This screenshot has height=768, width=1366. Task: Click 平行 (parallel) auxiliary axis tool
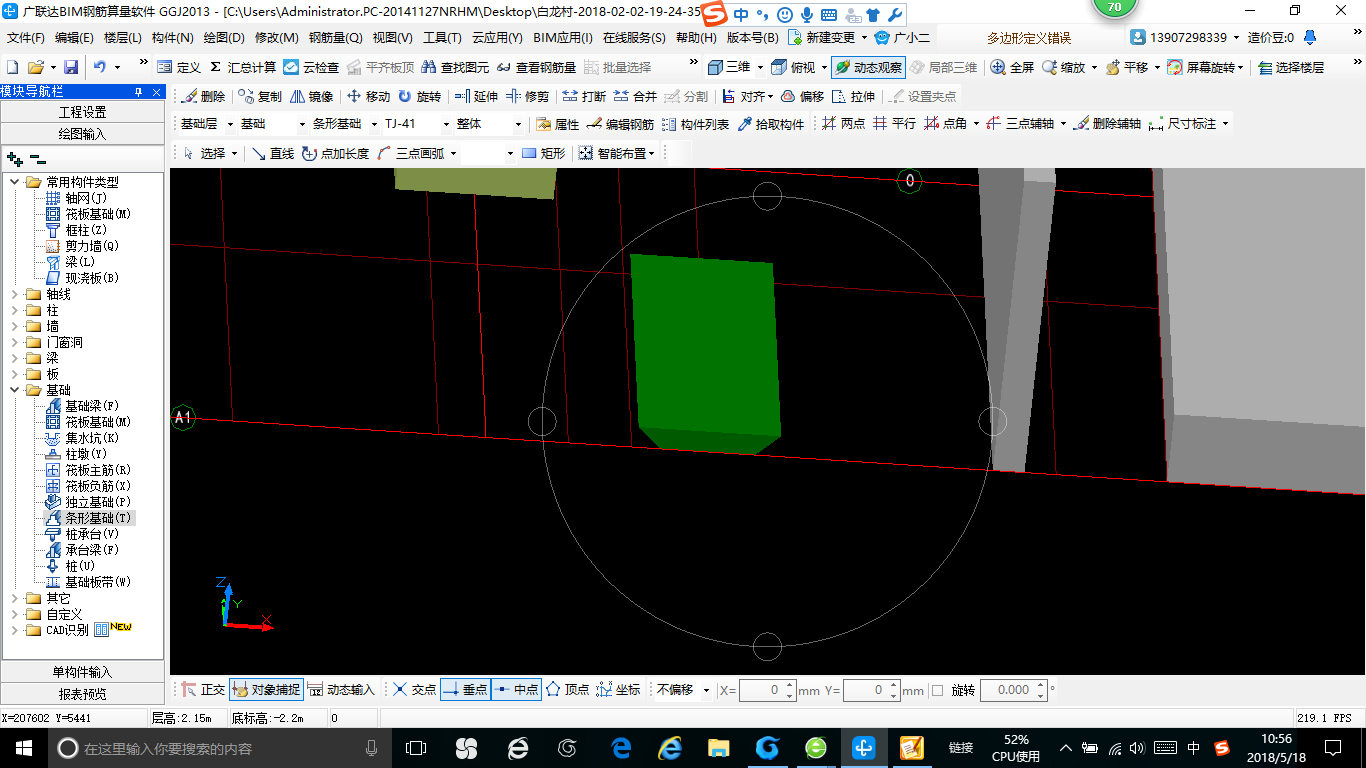[894, 124]
